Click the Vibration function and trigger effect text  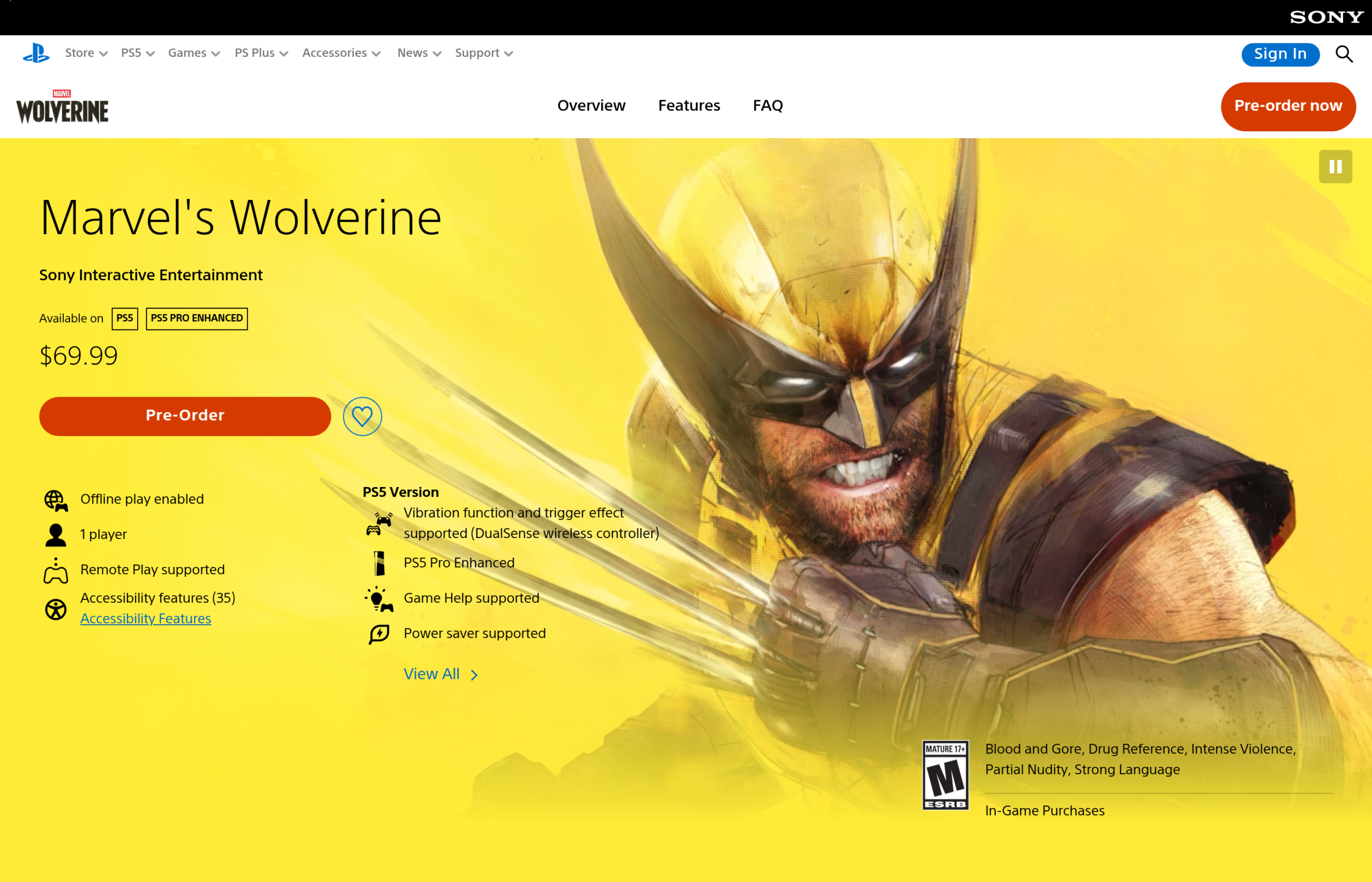[531, 524]
